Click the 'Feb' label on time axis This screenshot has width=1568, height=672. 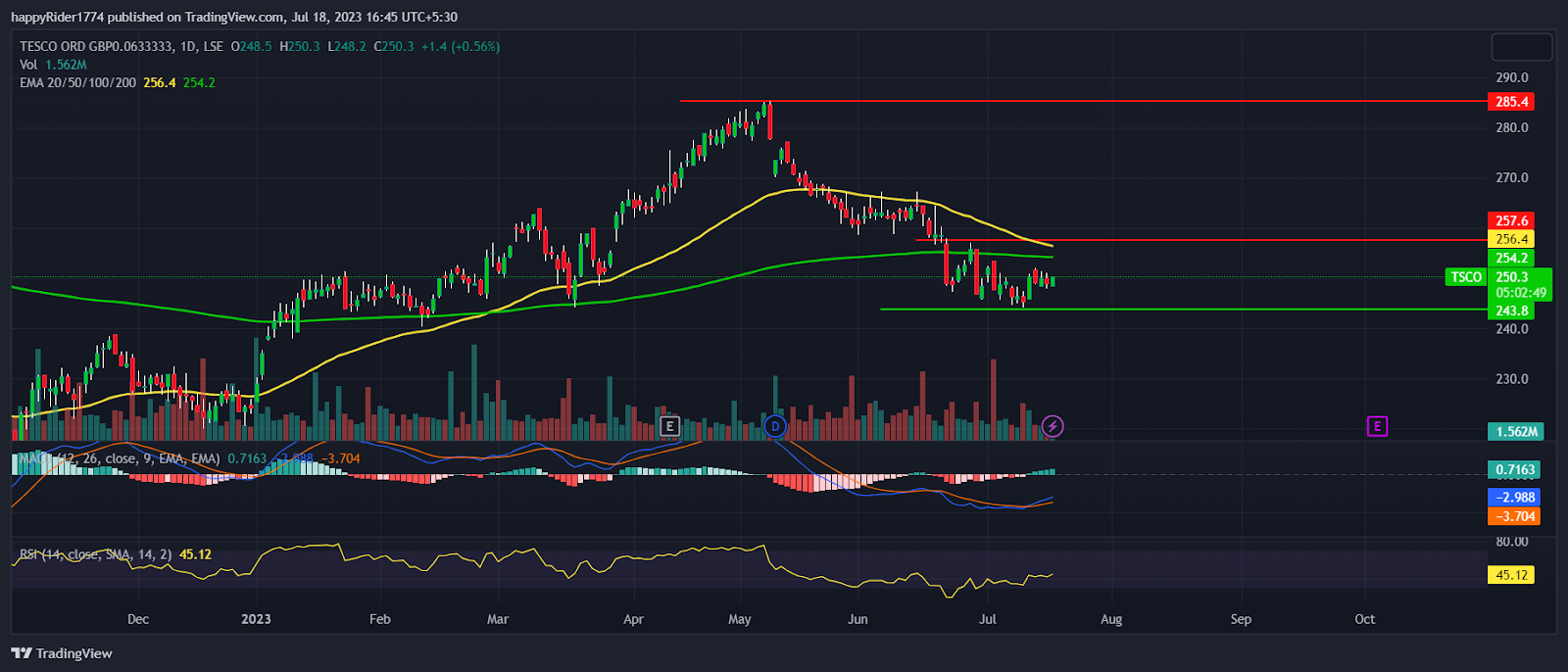coord(380,619)
